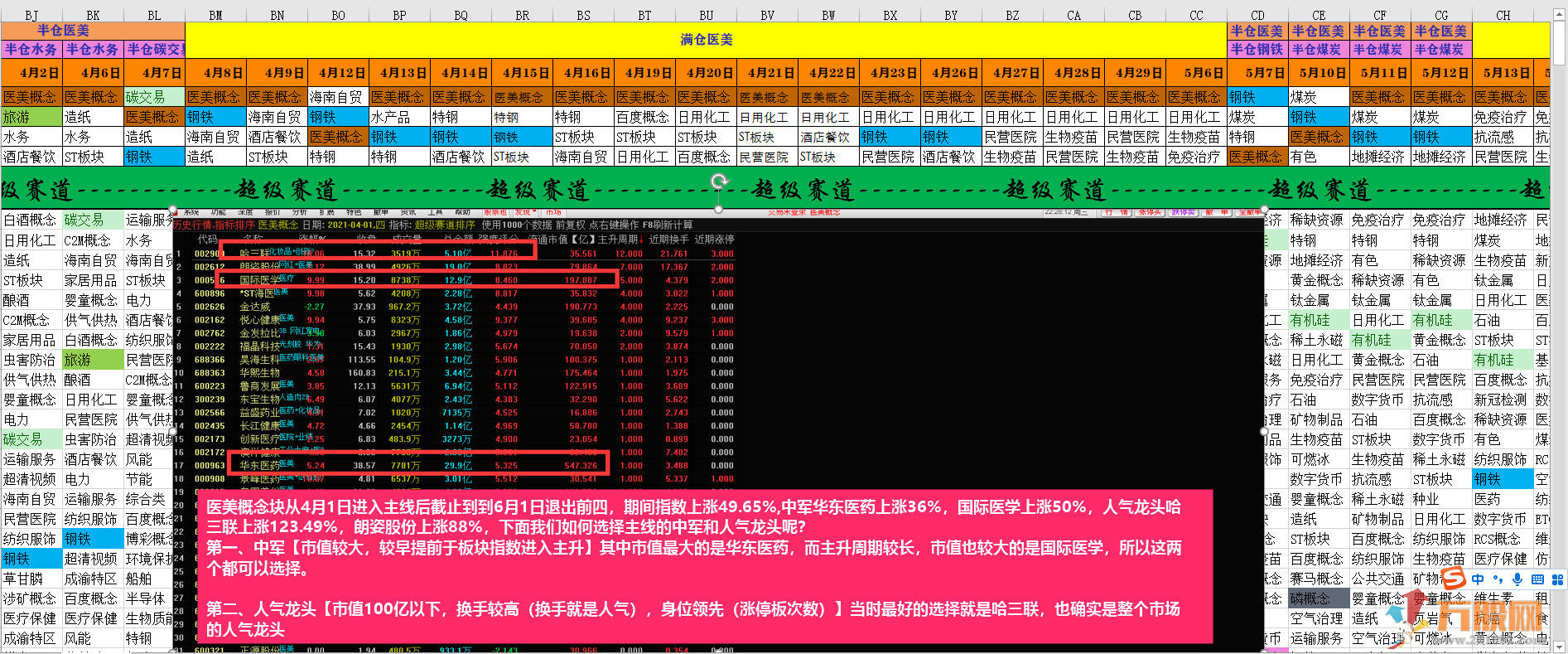1568x654 pixels.
Task: Click the 4月29日 date cell
Action: (x=1135, y=72)
